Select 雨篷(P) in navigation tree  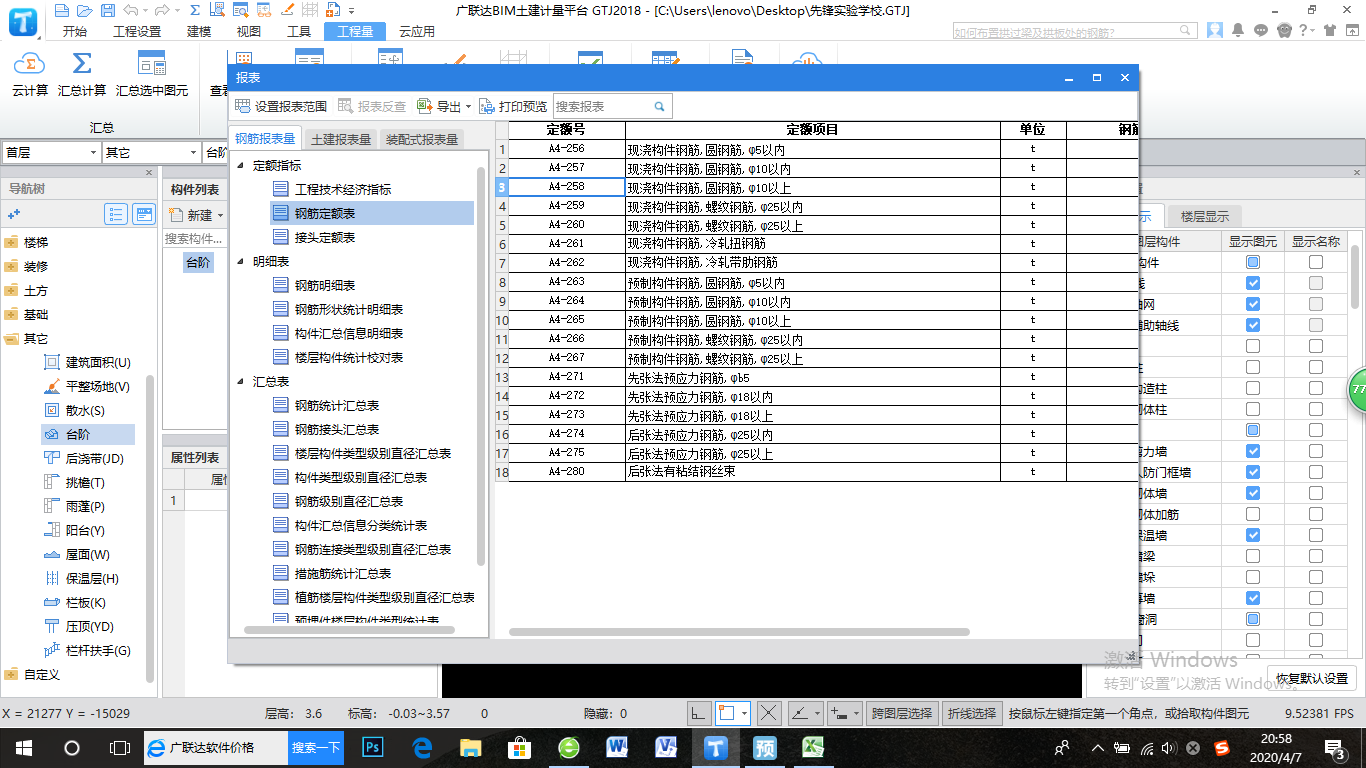75,506
